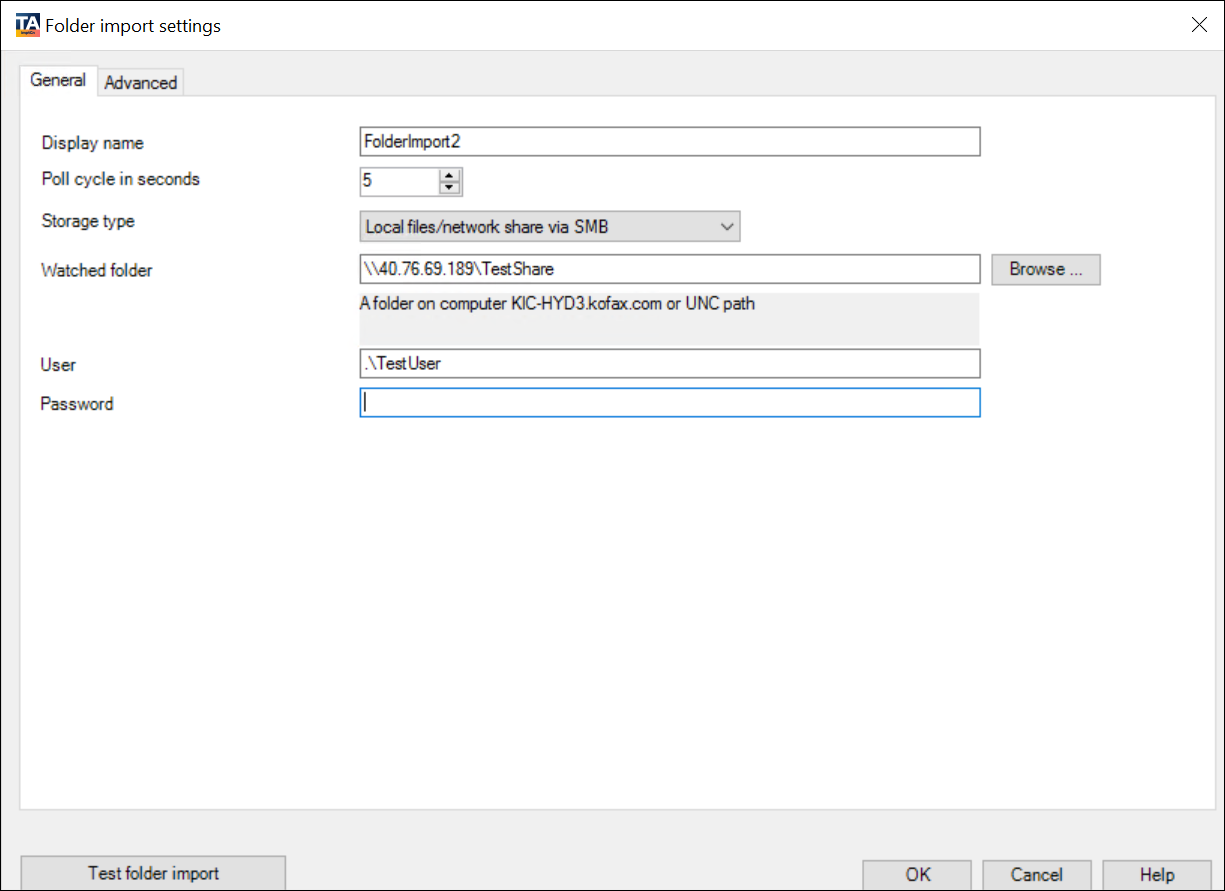Viewport: 1225px width, 891px height.
Task: Focus the Password input field
Action: coord(669,402)
